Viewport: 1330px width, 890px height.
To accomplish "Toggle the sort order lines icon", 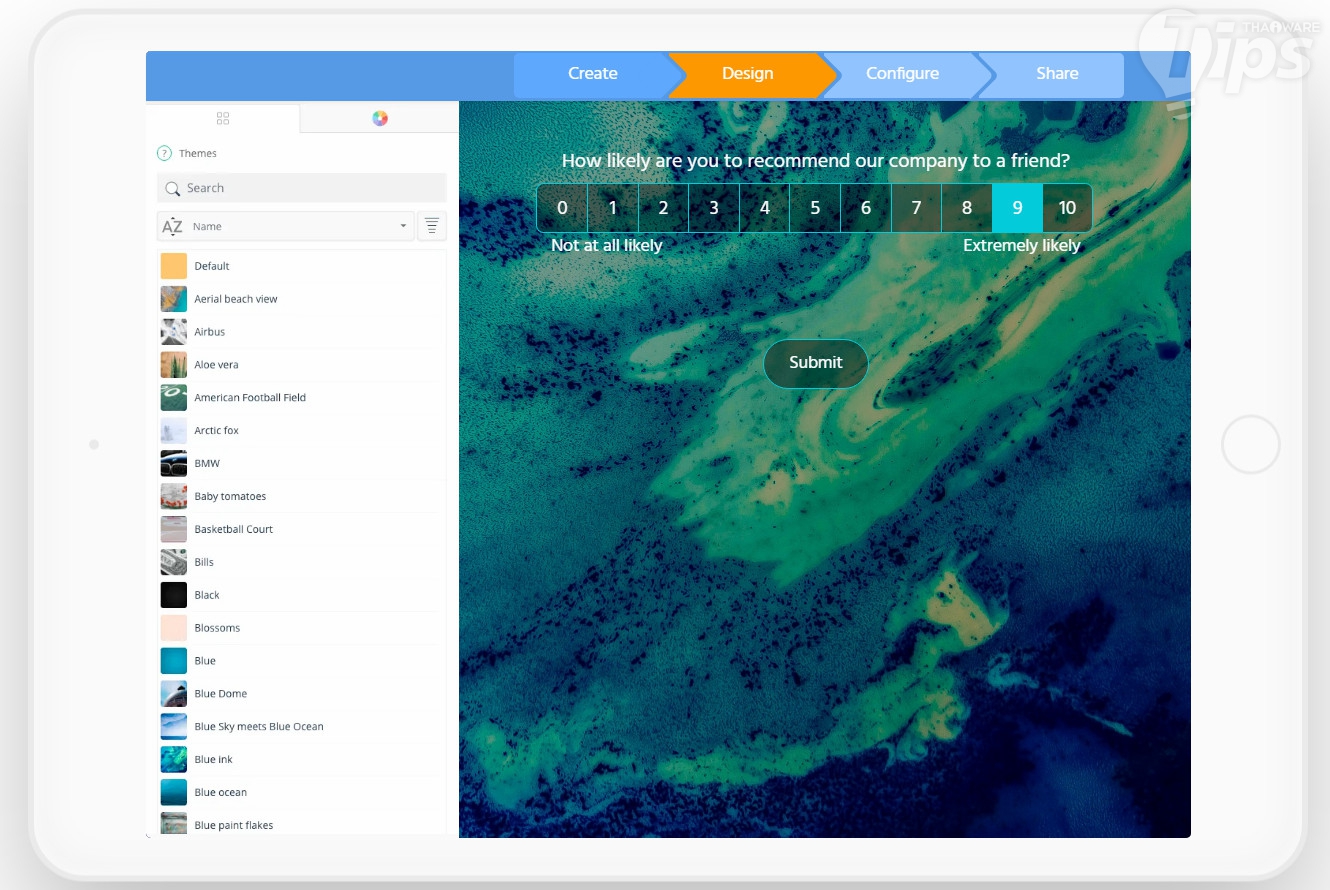I will coord(432,226).
